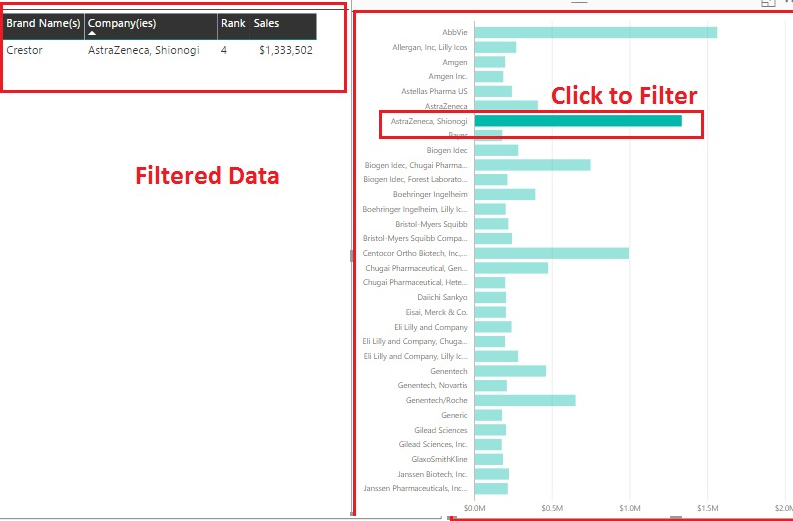Viewport: 793px width, 521px height.
Task: Click the $1,333,502 sales value
Action: 286,50
